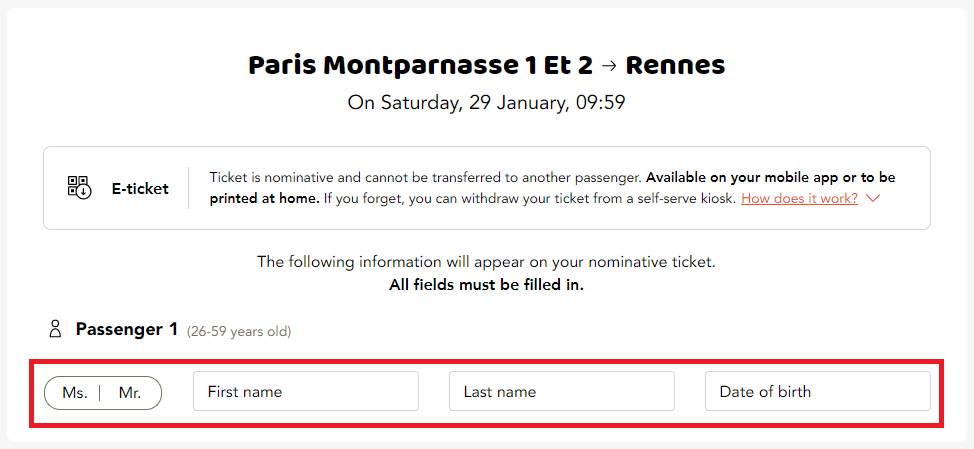974x449 pixels.
Task: Focus the Last name field
Action: [x=562, y=391]
